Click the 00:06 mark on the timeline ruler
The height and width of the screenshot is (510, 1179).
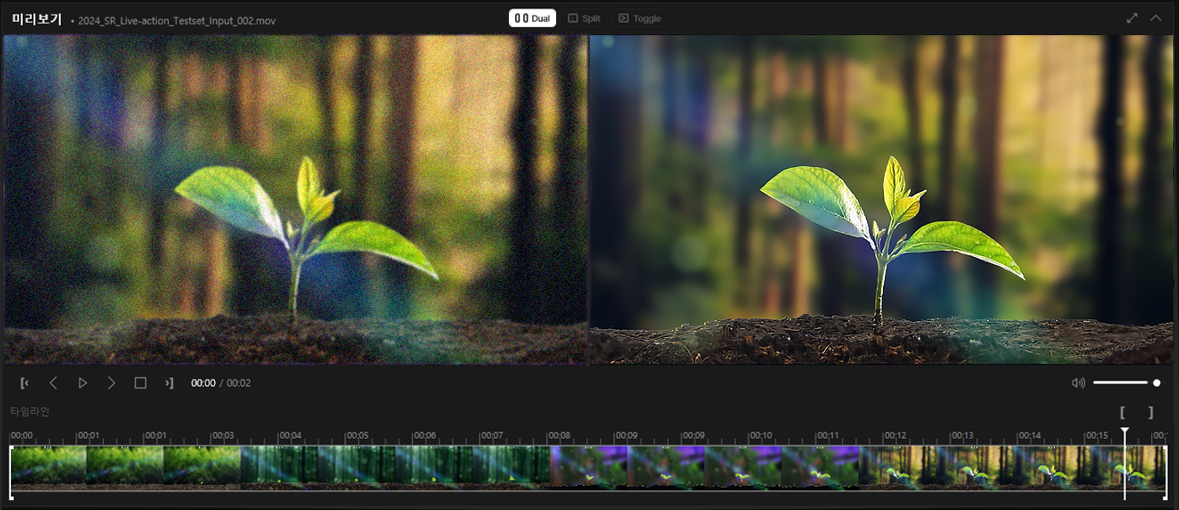(x=424, y=436)
